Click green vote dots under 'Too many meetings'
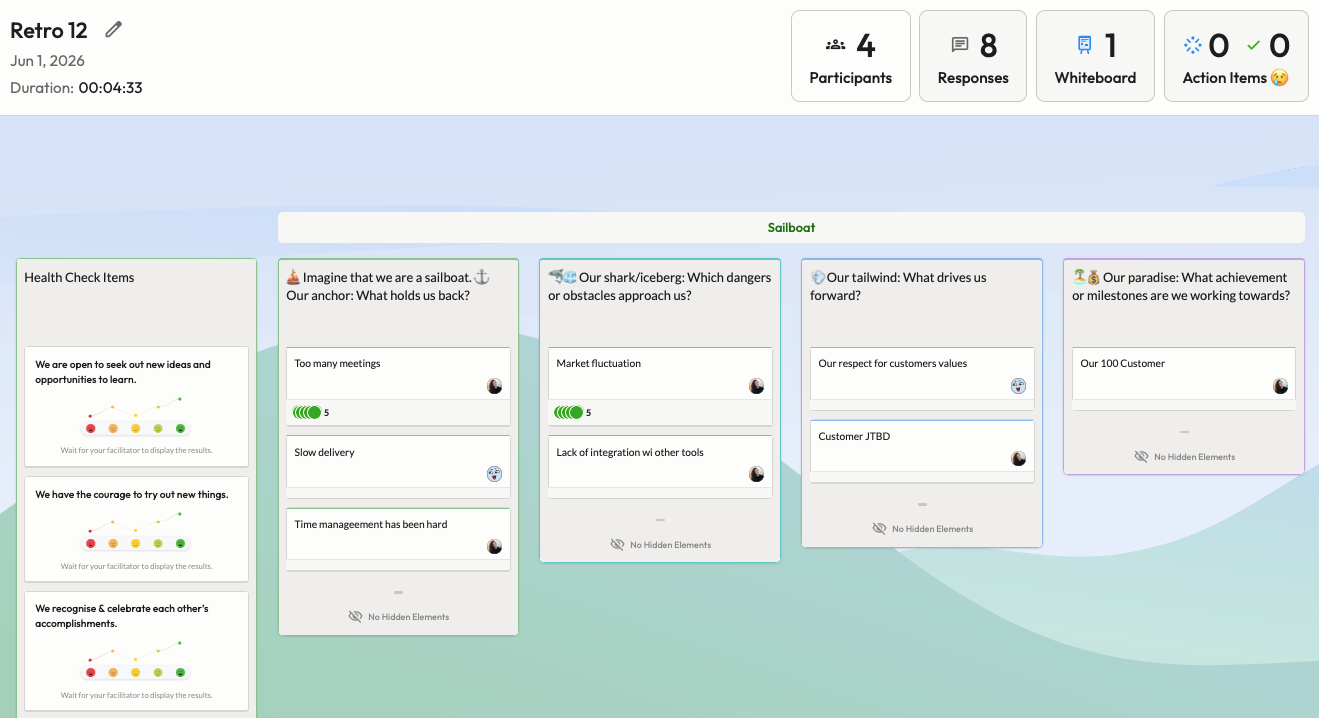Screen dimensions: 1319x718 pyautogui.click(x=307, y=412)
